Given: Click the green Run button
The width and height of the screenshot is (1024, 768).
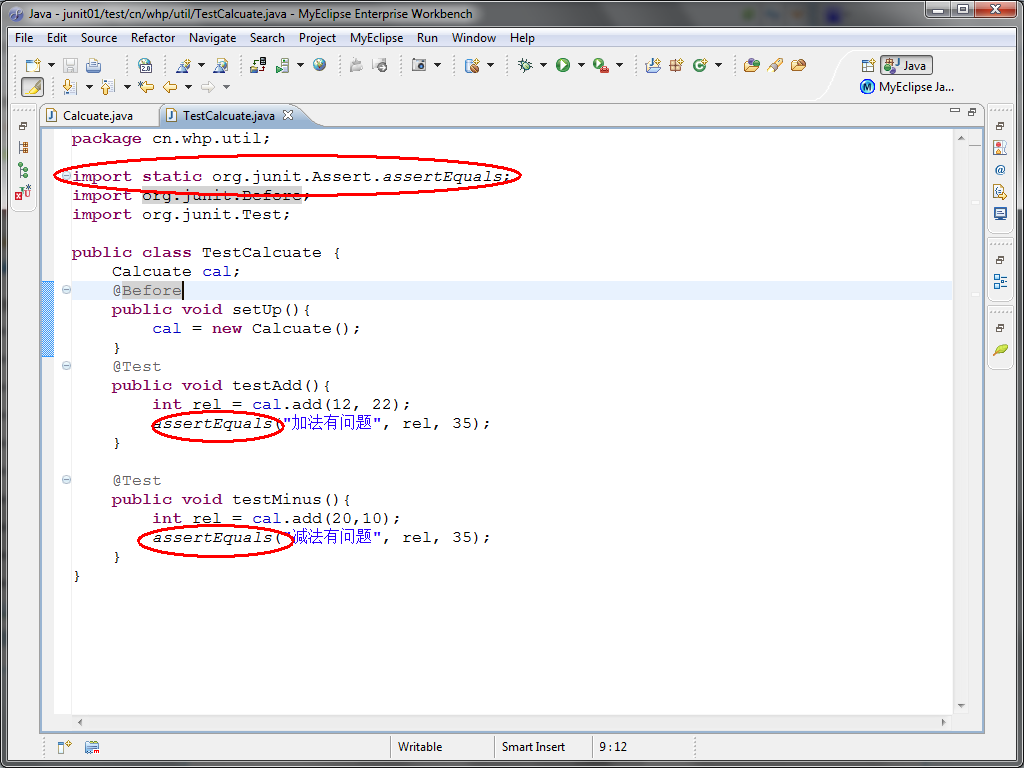Looking at the screenshot, I should coord(563,65).
